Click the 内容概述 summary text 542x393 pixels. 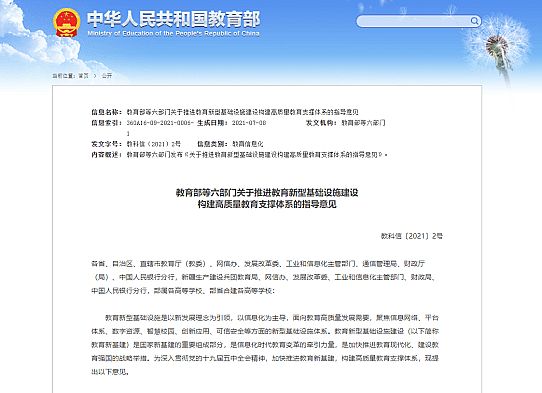[257, 155]
